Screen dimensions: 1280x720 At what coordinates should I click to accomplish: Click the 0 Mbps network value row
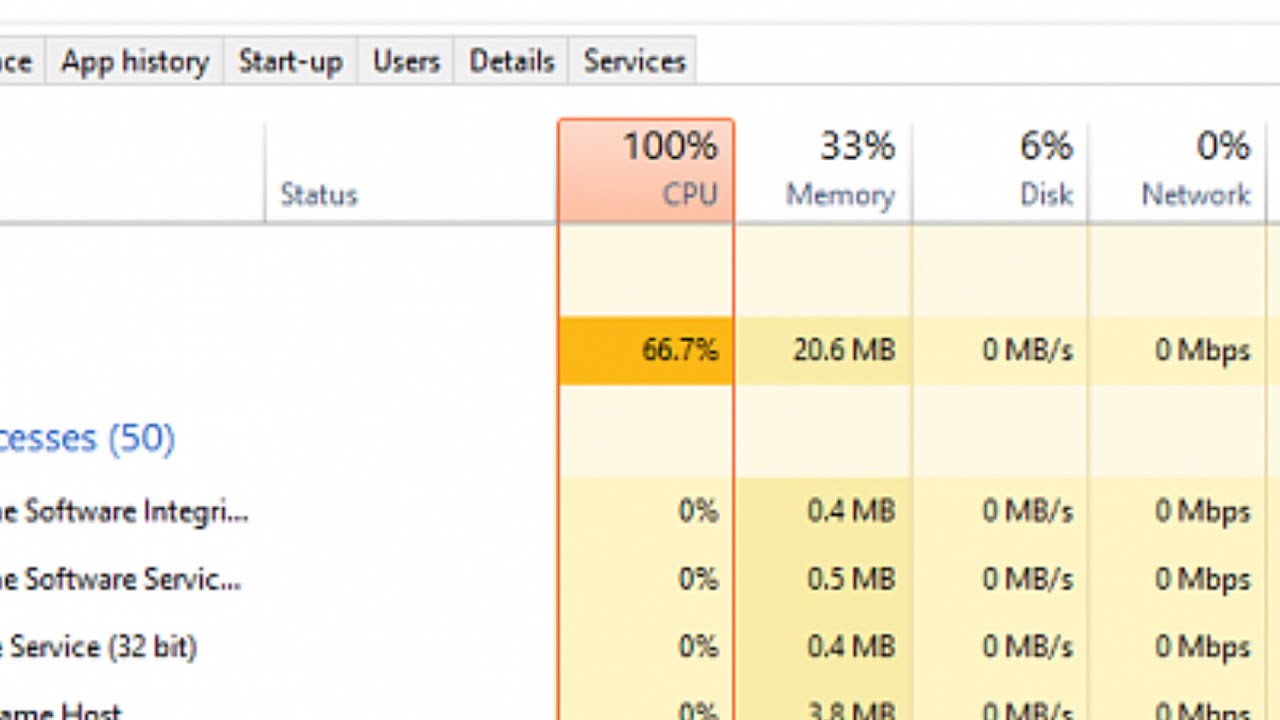point(1200,350)
